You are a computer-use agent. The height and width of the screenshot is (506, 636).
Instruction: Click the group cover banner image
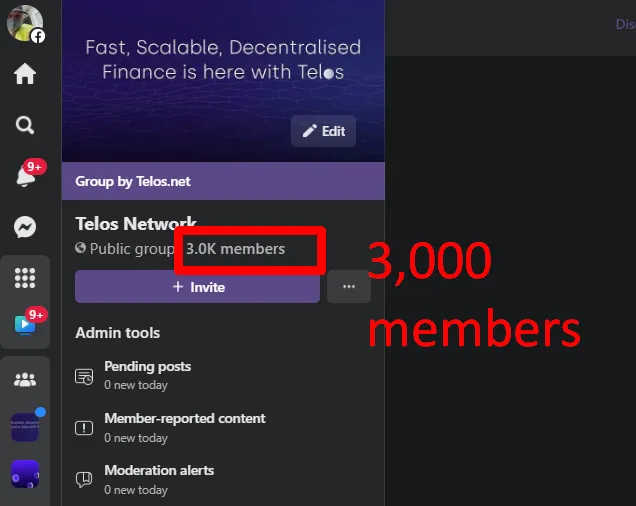click(x=223, y=81)
